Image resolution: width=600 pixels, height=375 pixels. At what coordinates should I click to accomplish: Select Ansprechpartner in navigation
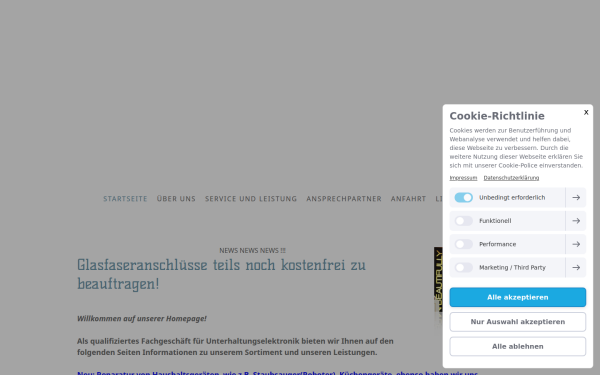click(344, 199)
